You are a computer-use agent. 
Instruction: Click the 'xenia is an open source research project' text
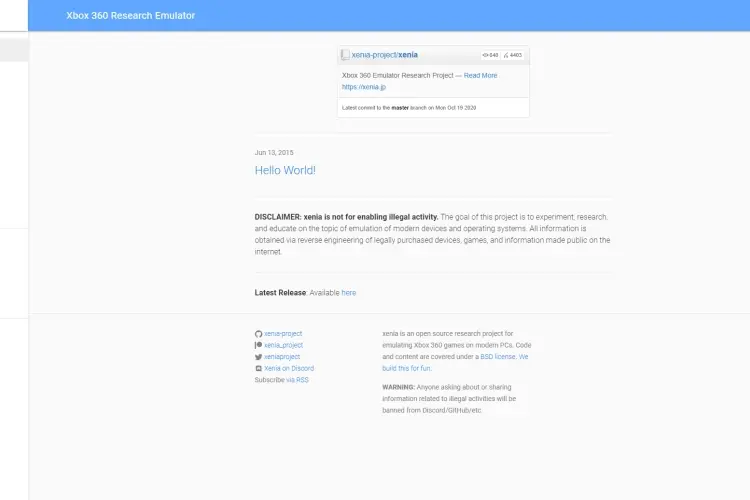tap(447, 334)
